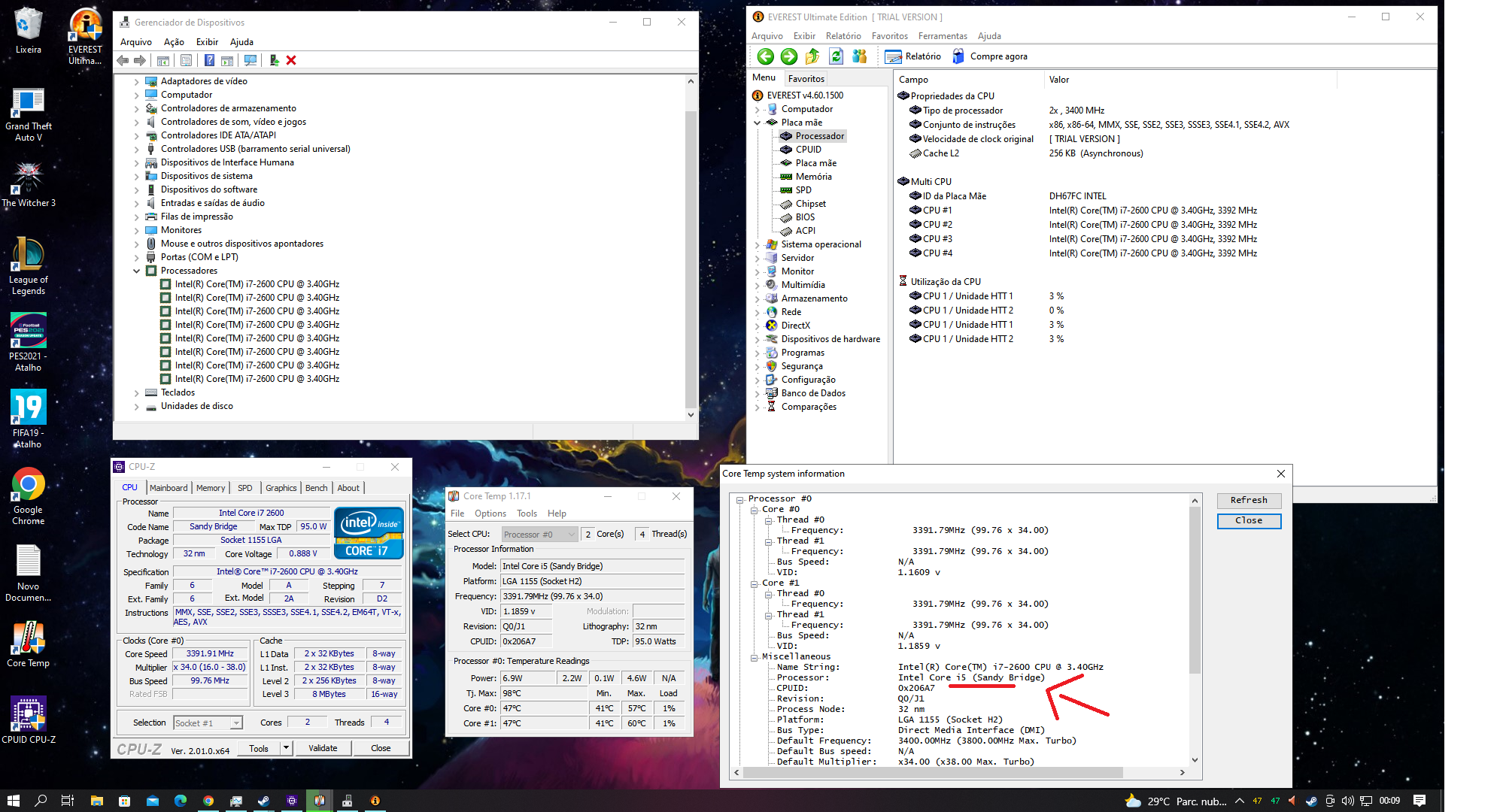Click the 'Cache L2' row in EVEREST
This screenshot has width=1503, height=812.
(x=1026, y=153)
